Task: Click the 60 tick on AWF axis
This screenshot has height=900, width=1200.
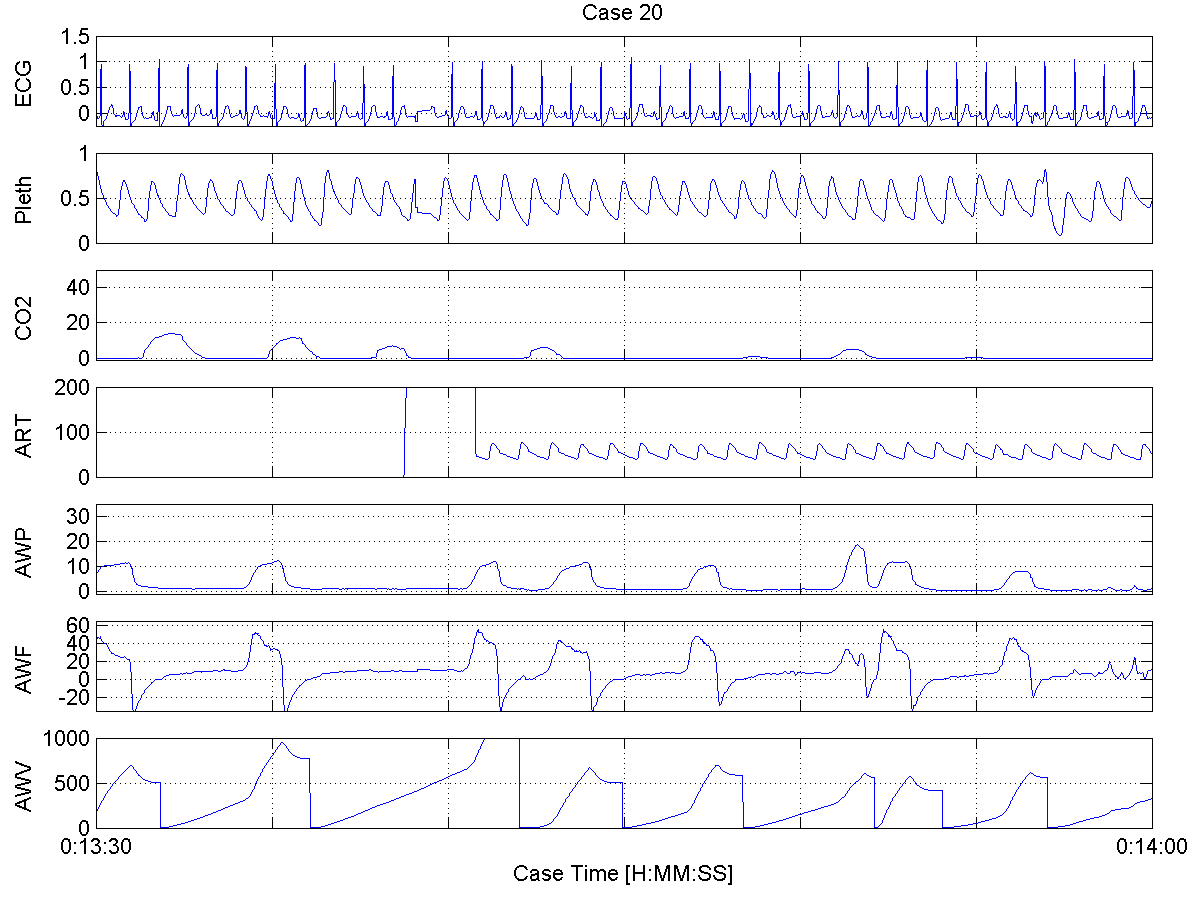Action: pos(80,626)
